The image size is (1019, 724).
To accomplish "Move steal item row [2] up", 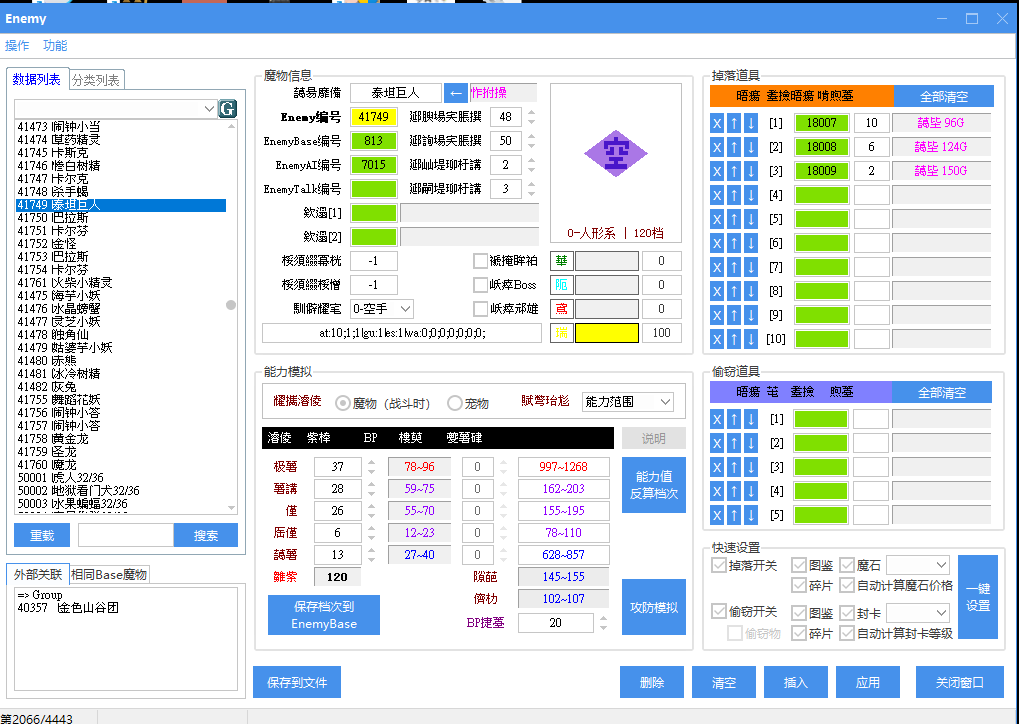I will 734,443.
